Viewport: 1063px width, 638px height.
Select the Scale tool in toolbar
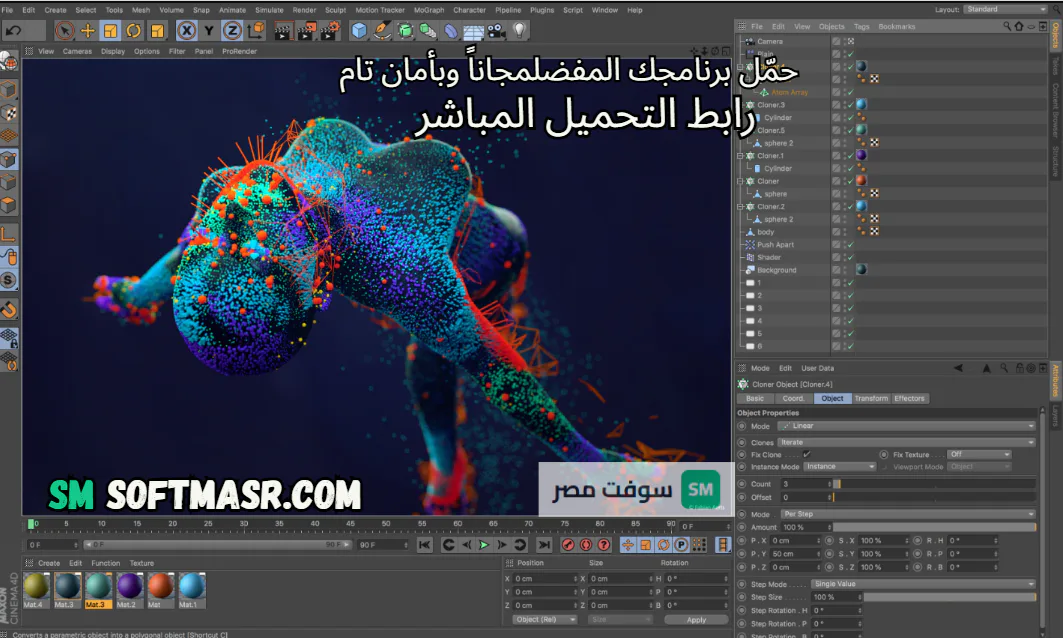pos(111,31)
